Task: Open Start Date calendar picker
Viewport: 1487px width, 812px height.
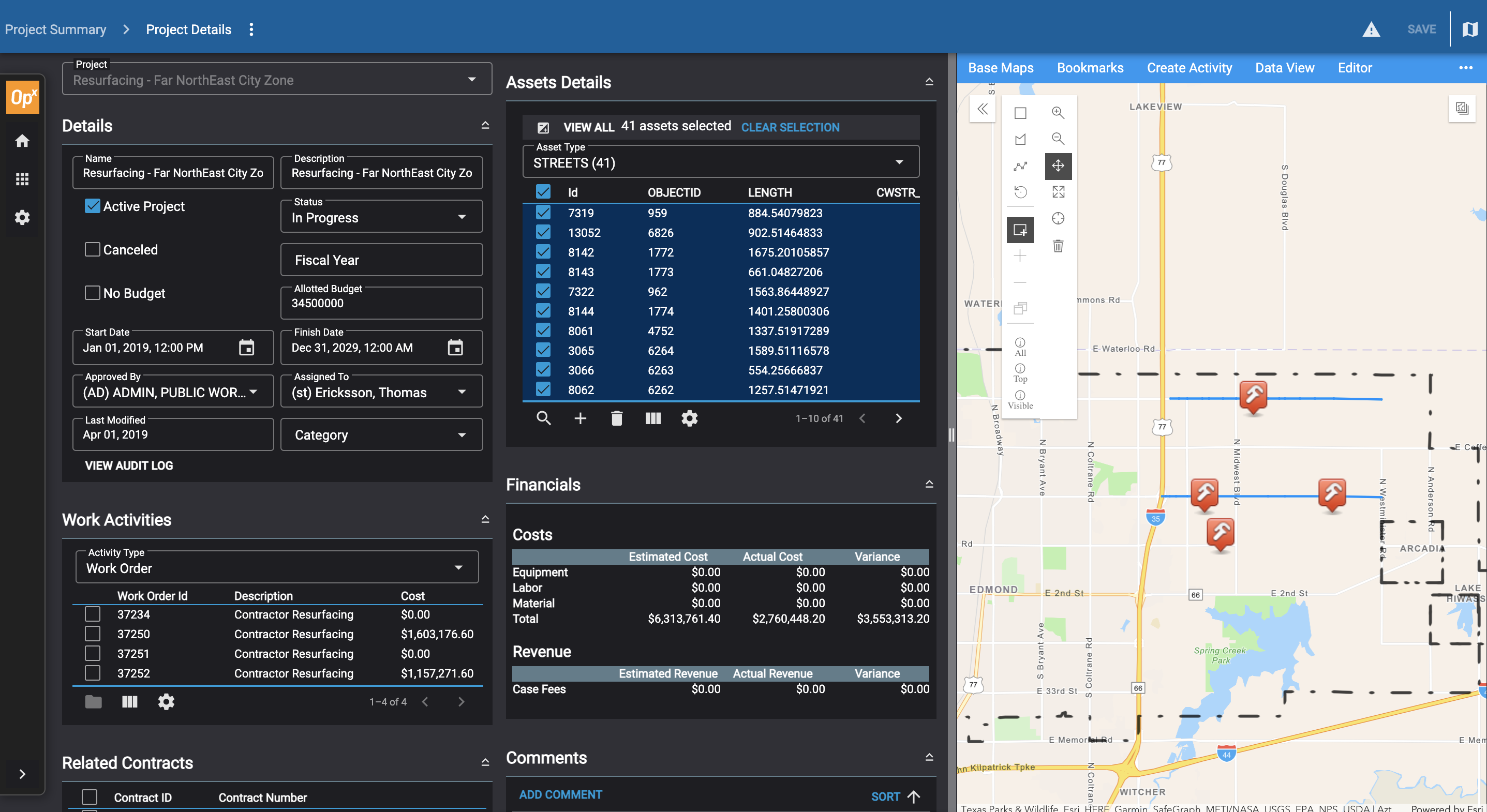Action: 246,348
